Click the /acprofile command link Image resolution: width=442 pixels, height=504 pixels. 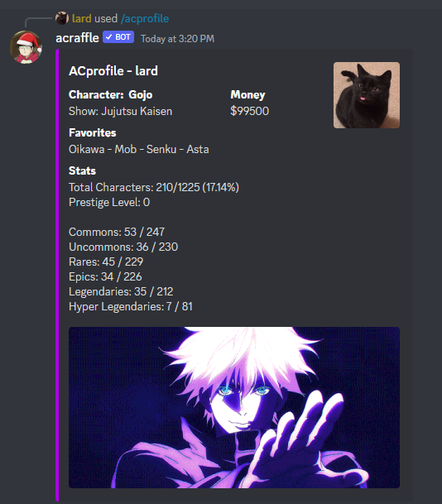coord(145,18)
